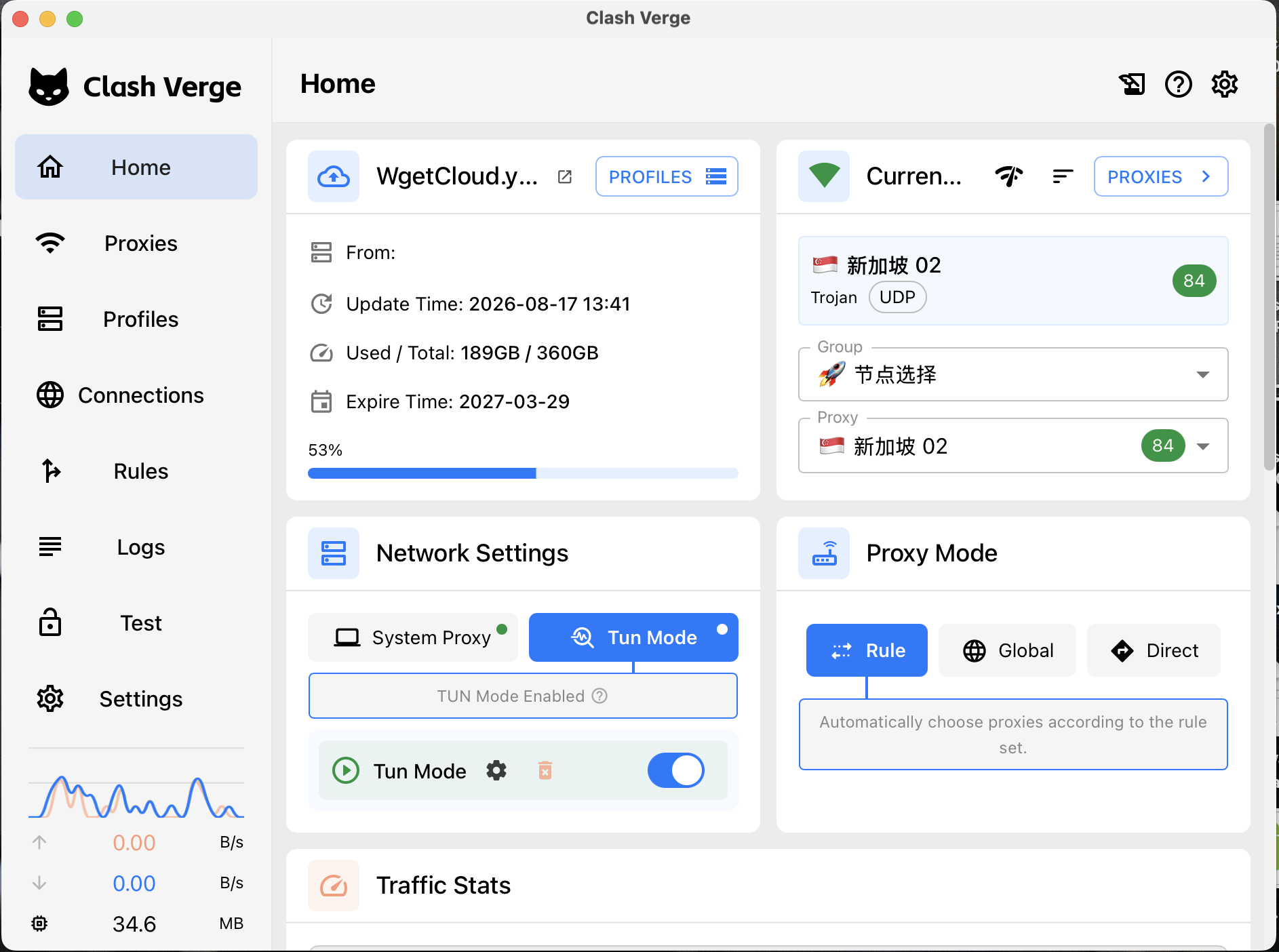Toggle the Tun Mode switch off
The height and width of the screenshot is (952, 1279).
click(x=676, y=770)
